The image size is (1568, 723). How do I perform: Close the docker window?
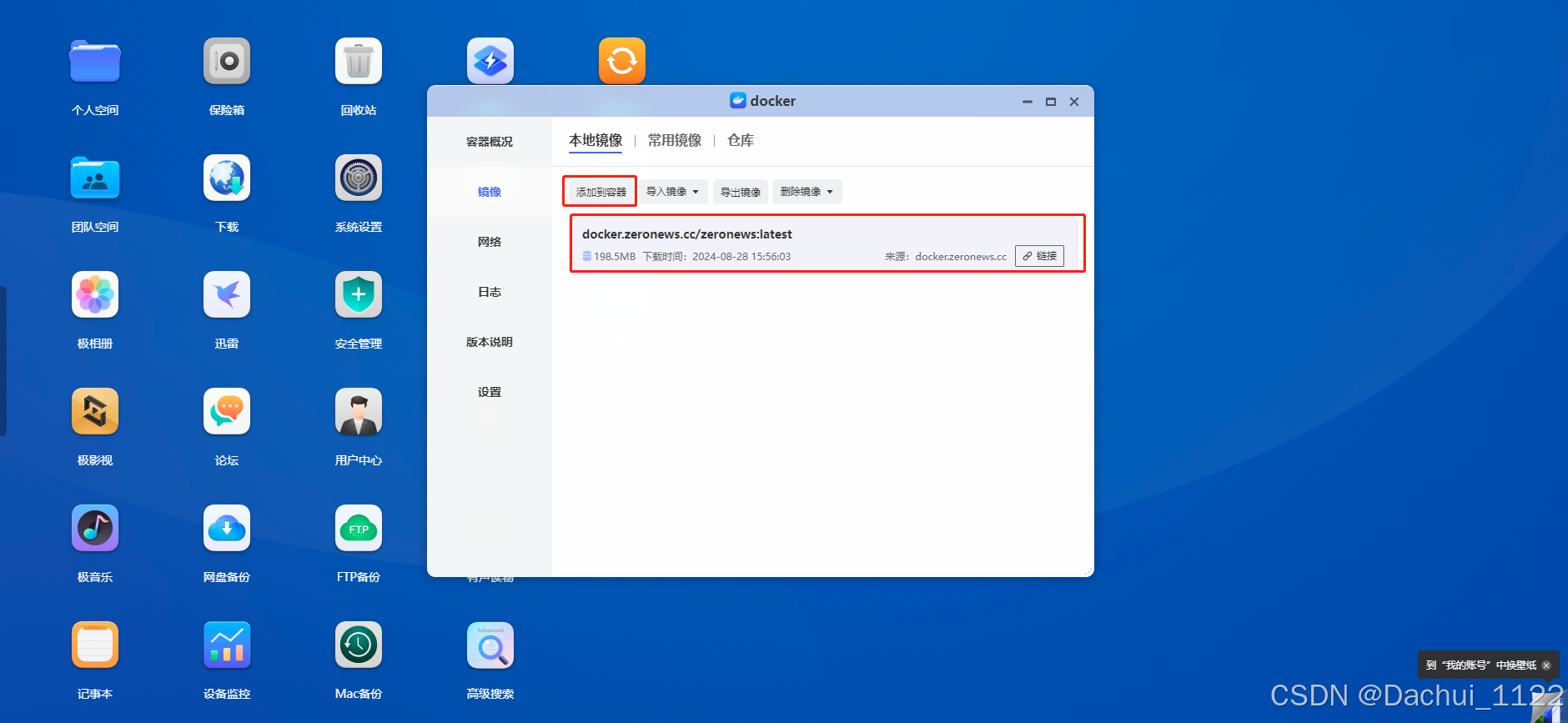point(1074,102)
